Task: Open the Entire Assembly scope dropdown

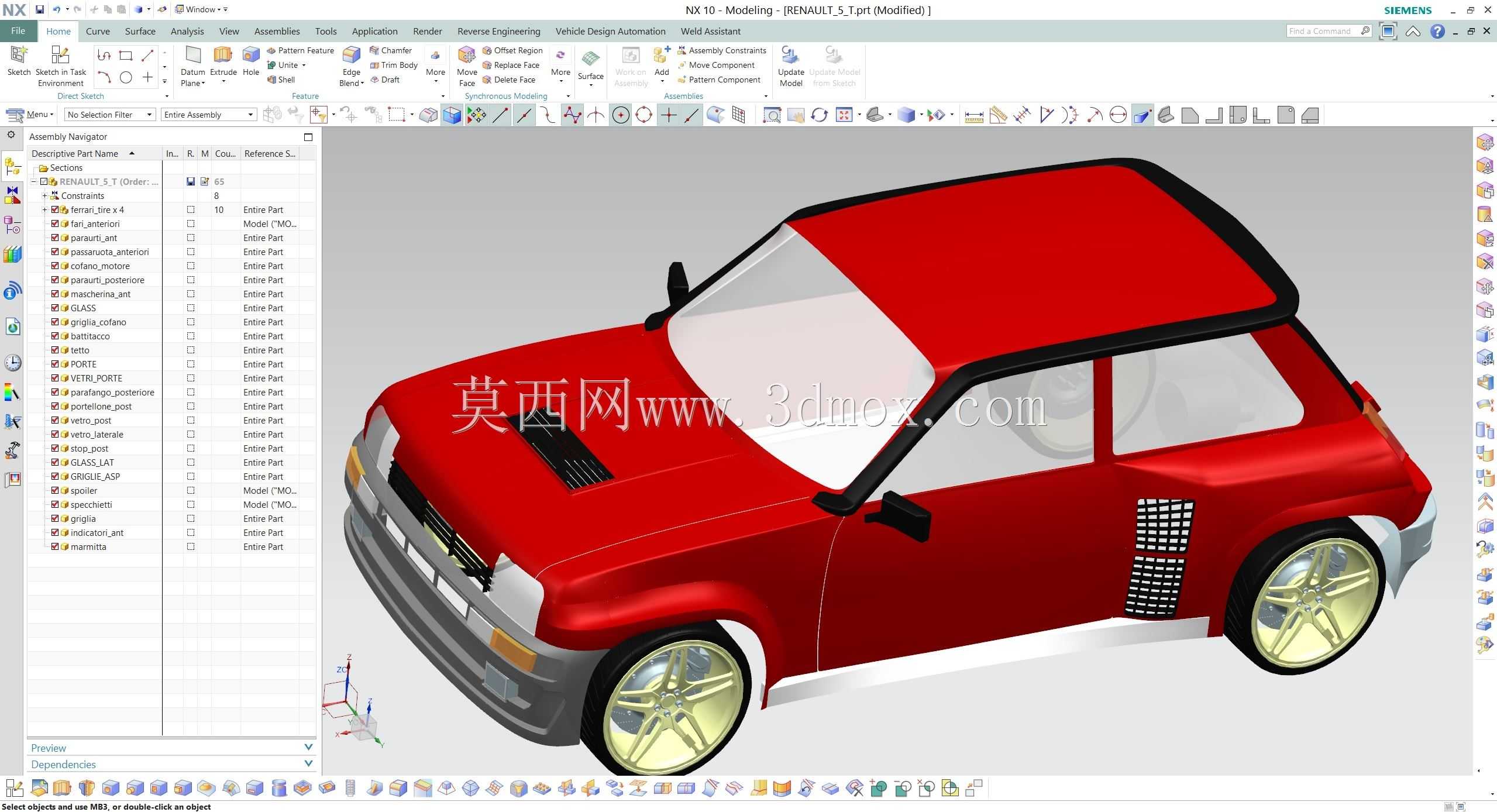Action: pos(208,115)
